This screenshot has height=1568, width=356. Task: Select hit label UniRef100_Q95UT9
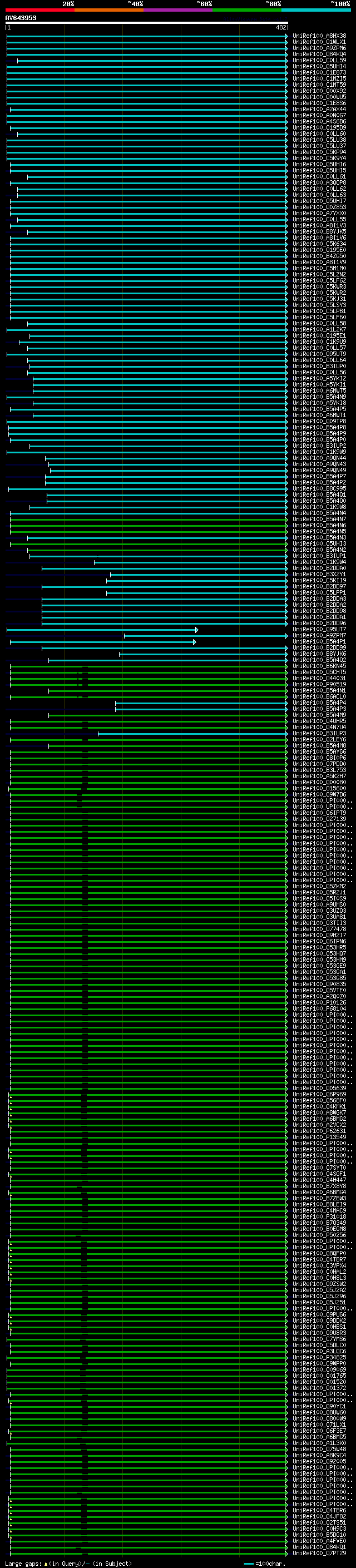319,354
